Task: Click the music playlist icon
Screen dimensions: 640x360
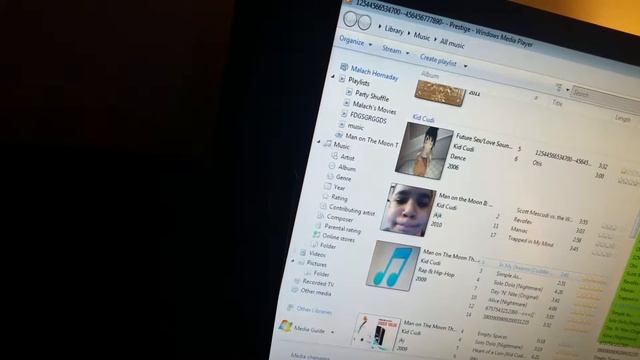Action: click(x=342, y=124)
